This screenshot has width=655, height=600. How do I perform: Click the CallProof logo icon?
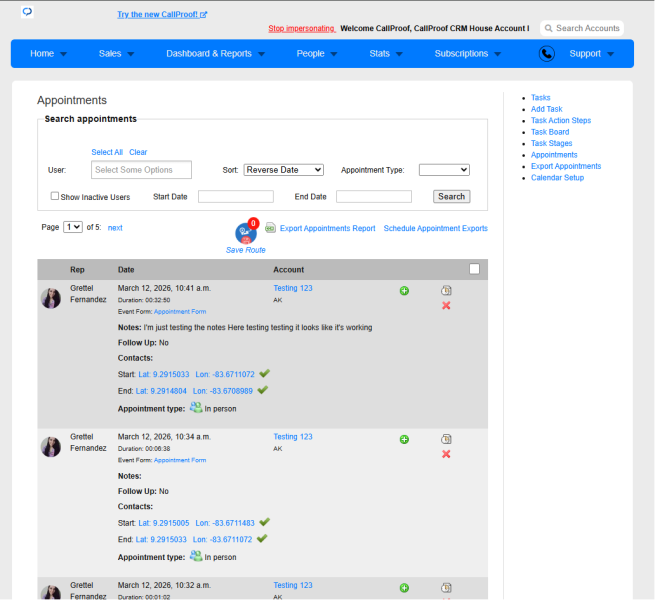[x=27, y=12]
